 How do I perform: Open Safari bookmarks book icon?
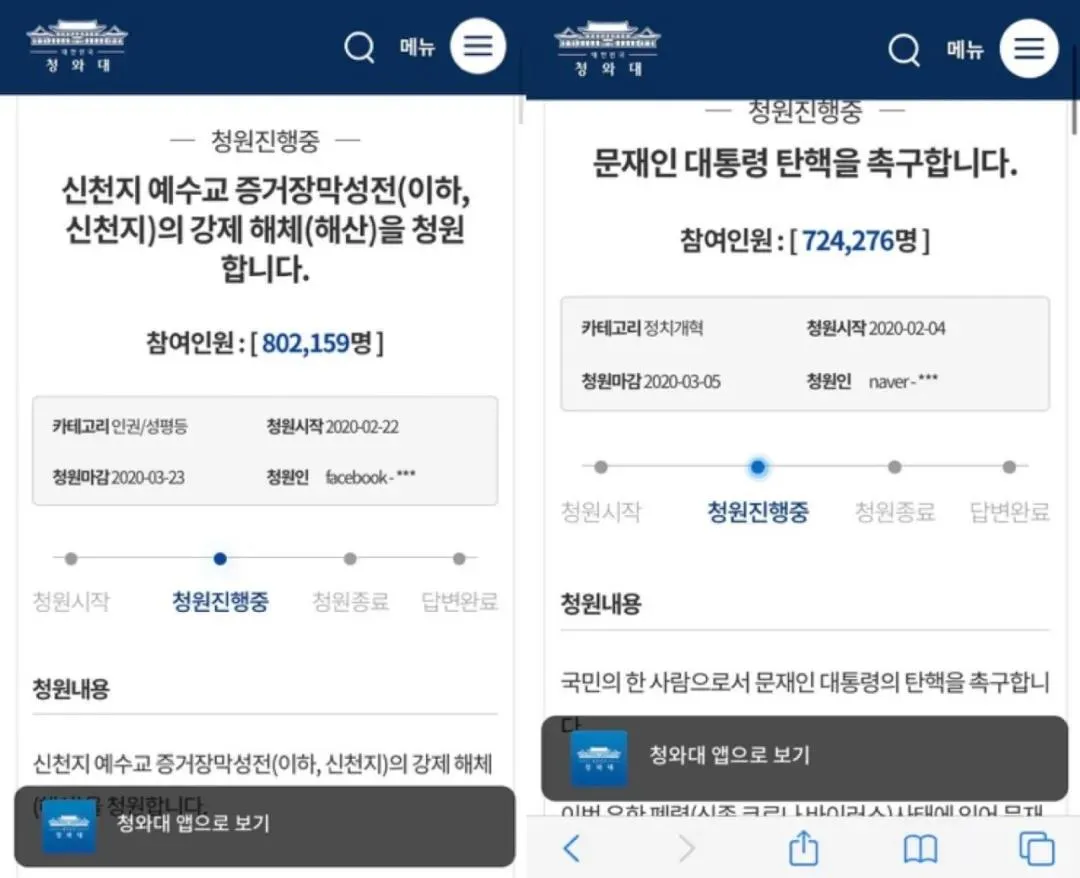[x=920, y=849]
